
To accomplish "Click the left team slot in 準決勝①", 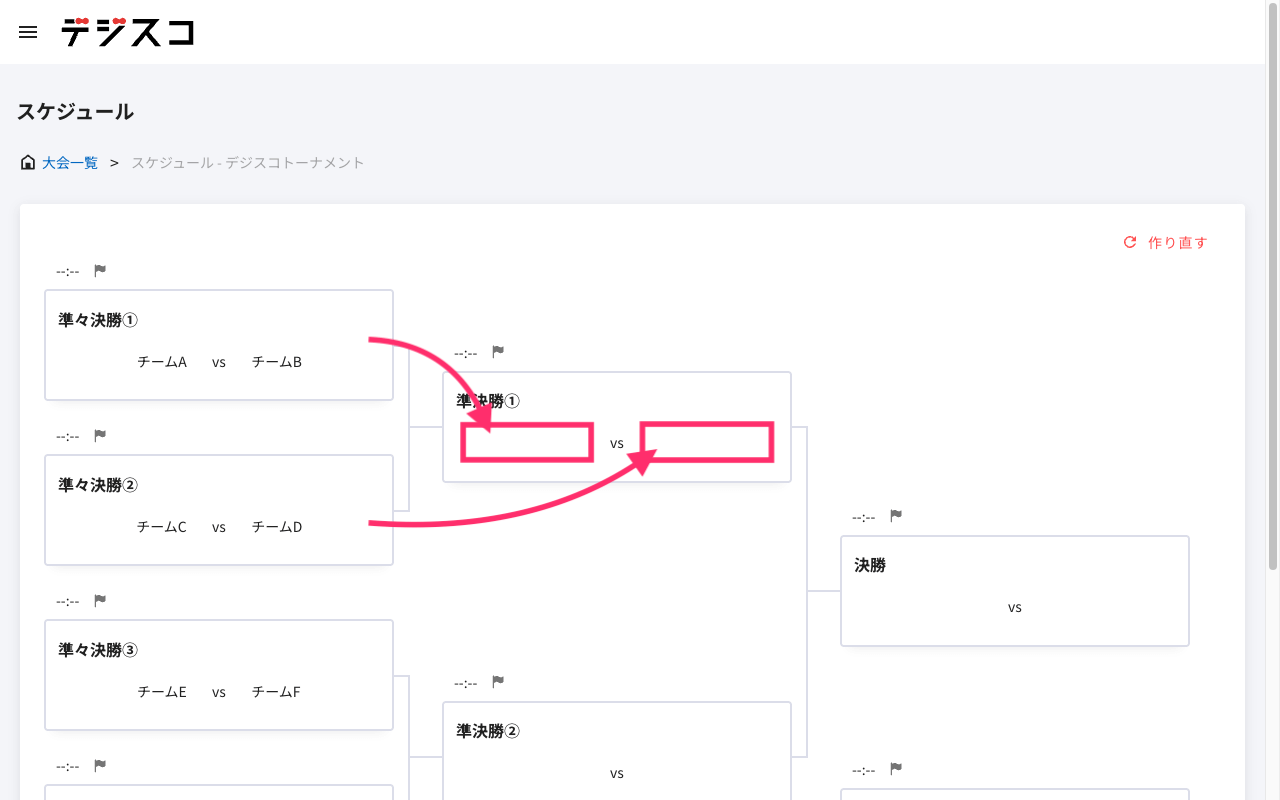I will (x=527, y=442).
